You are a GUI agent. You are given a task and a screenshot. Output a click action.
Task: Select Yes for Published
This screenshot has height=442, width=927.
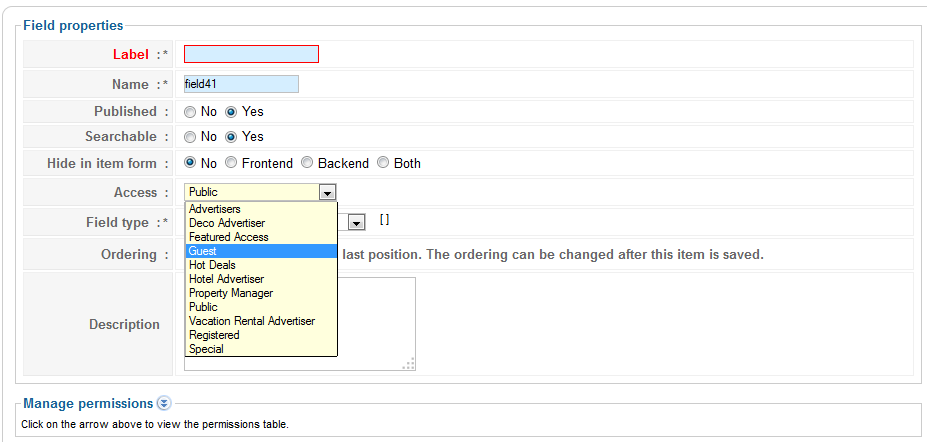(231, 112)
